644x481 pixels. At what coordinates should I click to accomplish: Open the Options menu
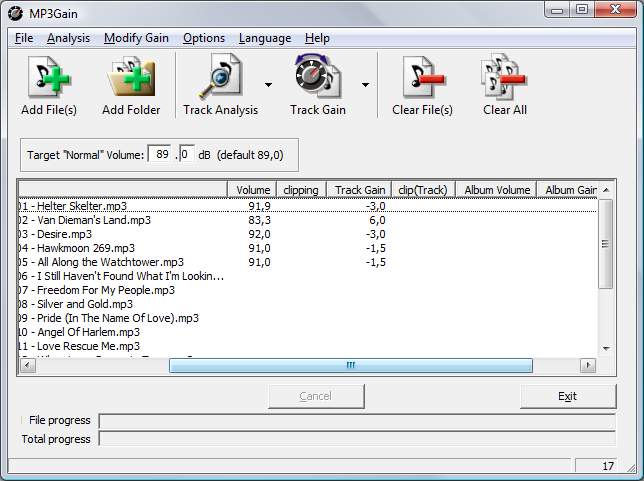tap(204, 38)
